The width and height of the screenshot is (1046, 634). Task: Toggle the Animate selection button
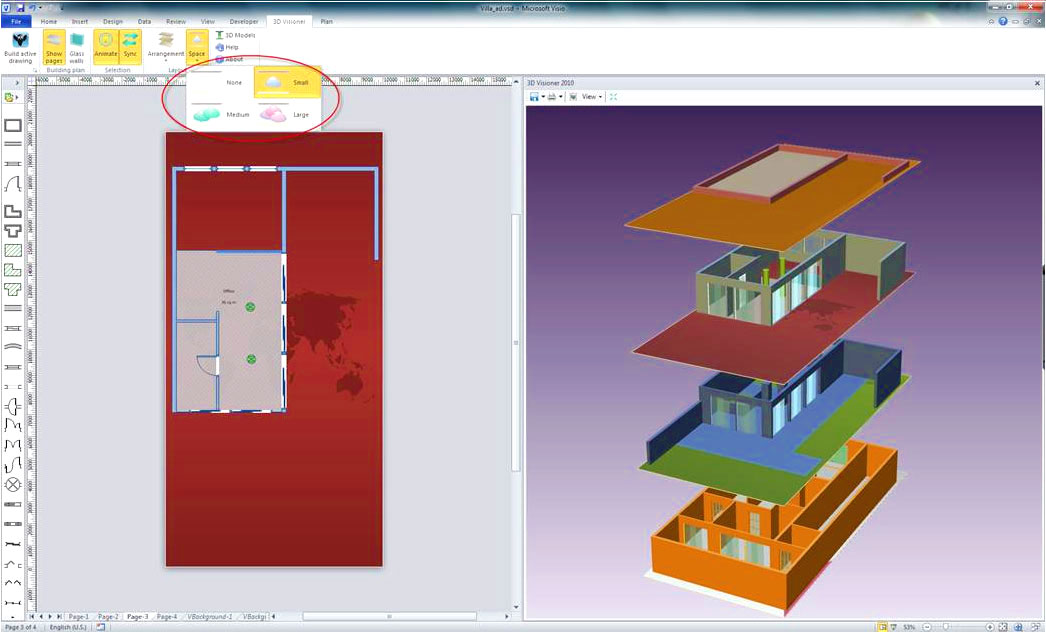105,47
